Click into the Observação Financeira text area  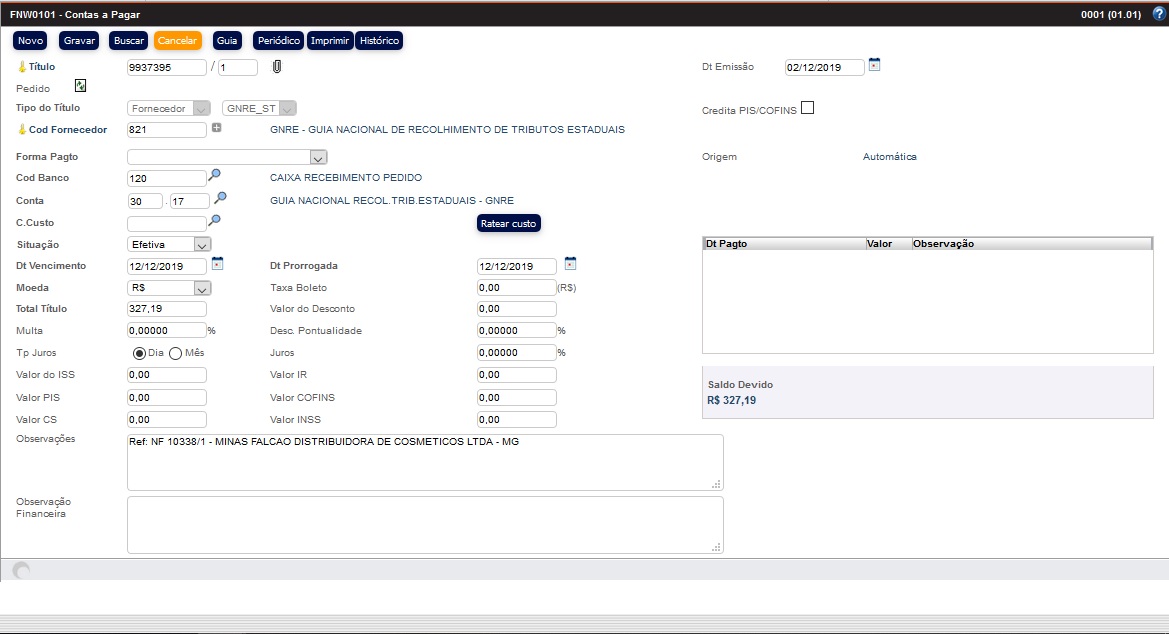[x=424, y=524]
